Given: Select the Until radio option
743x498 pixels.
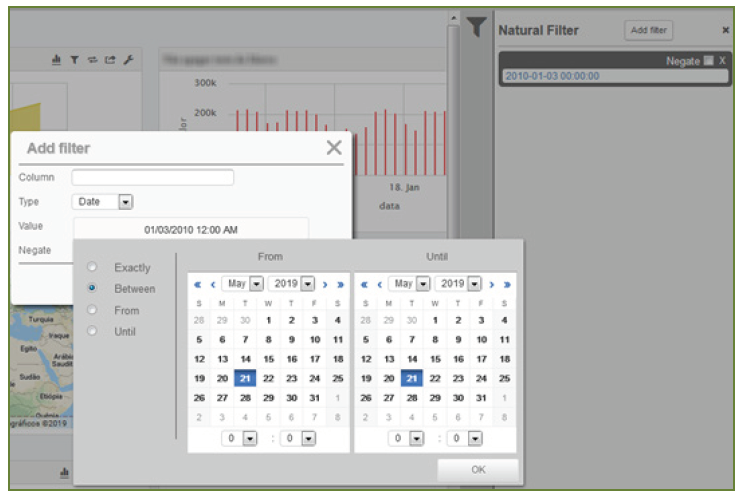Looking at the screenshot, I should point(93,331).
